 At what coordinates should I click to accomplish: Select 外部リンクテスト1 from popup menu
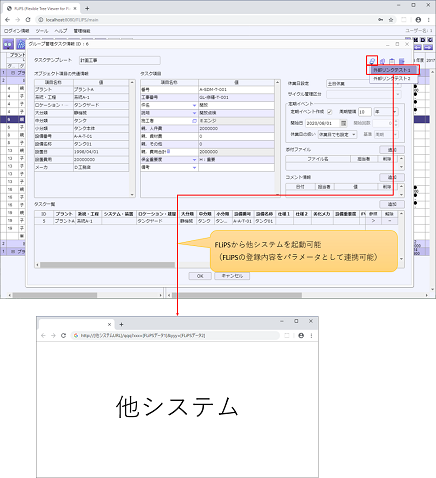click(393, 70)
